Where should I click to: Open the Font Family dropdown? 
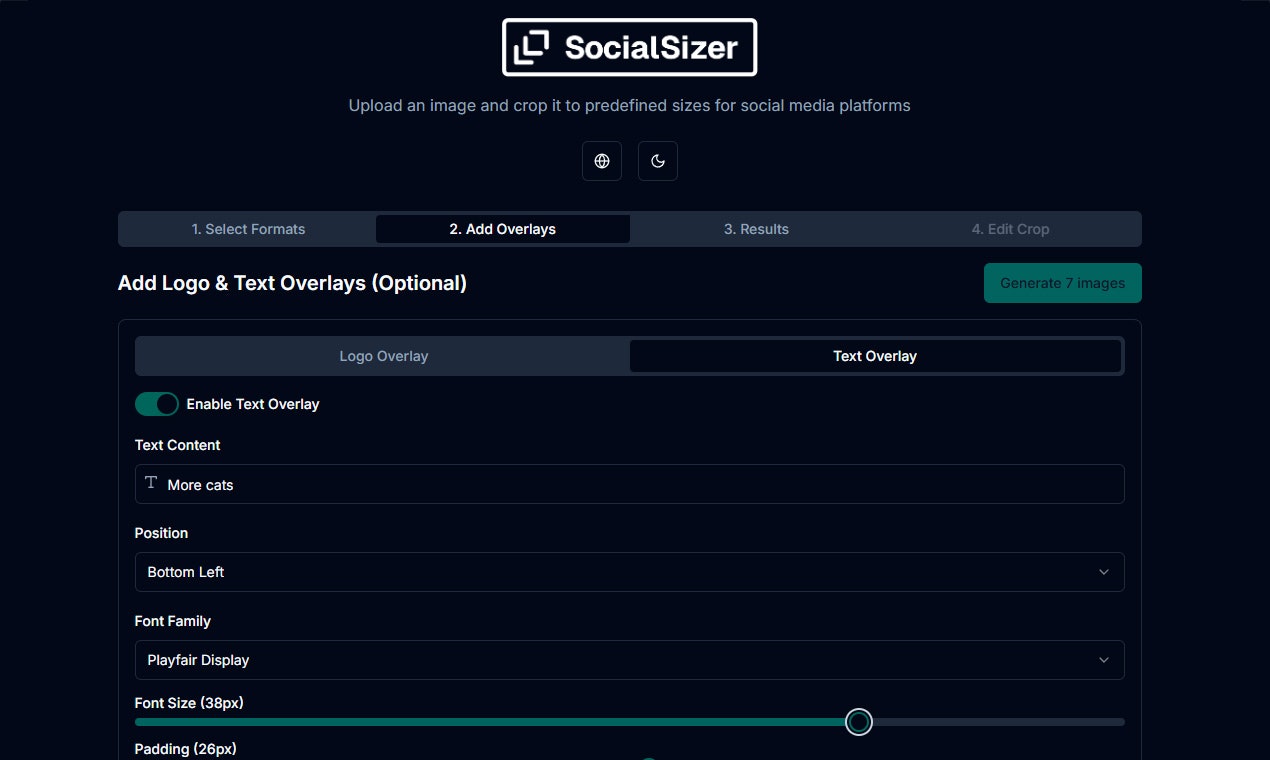click(630, 660)
